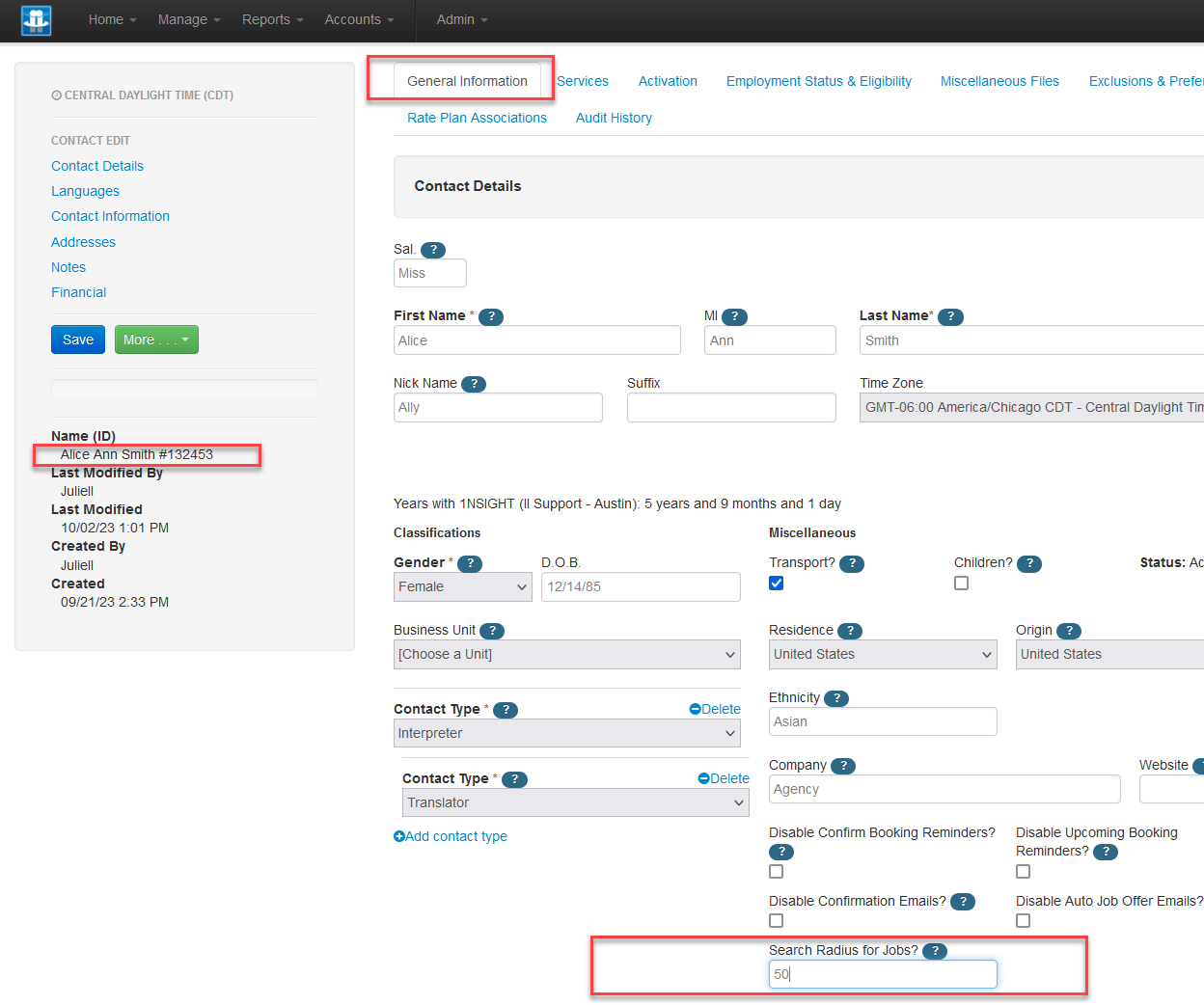This screenshot has height=1005, width=1204.
Task: Click the Transport help question mark
Action: (851, 563)
